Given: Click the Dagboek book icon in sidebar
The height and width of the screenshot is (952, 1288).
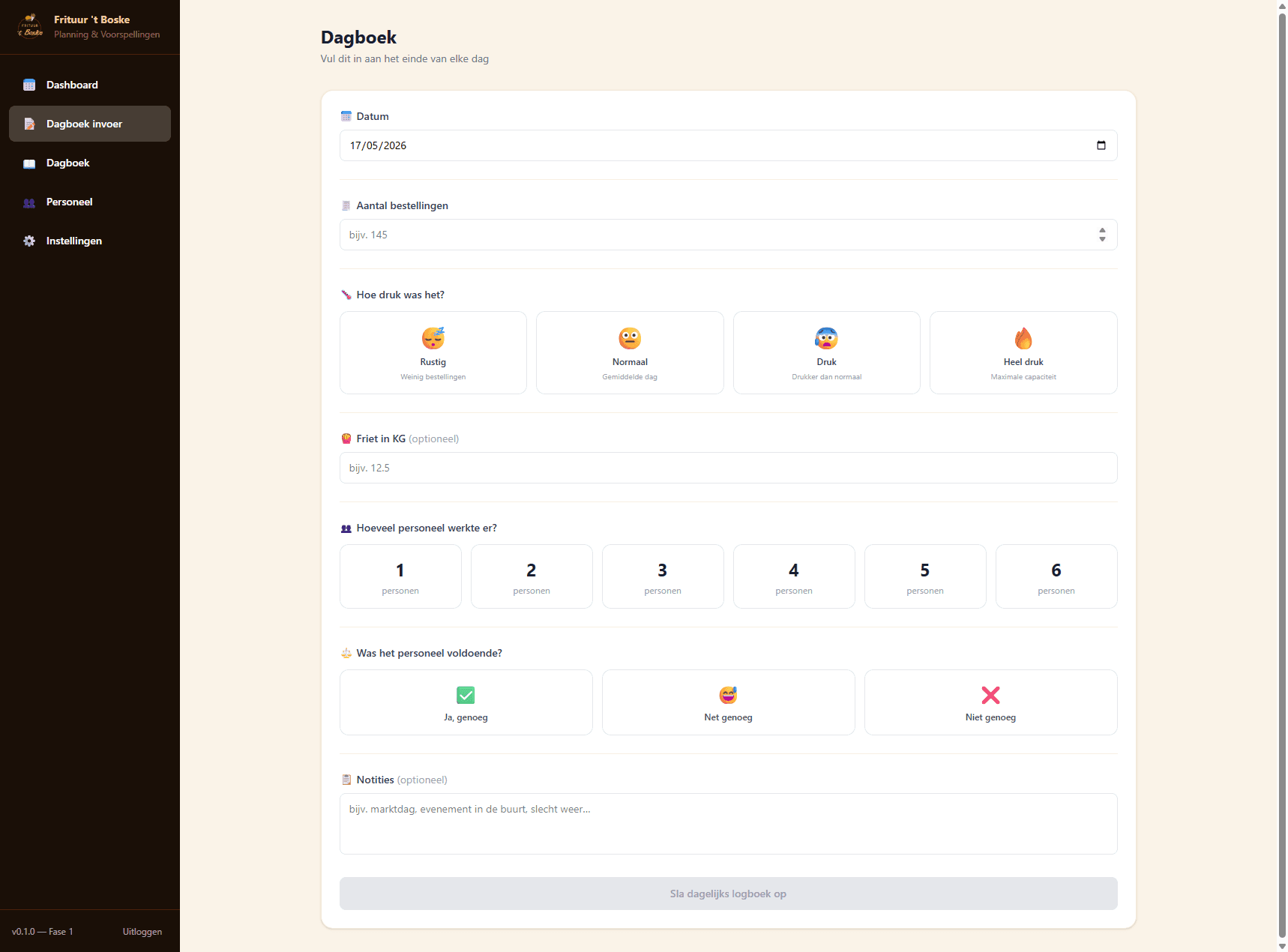Looking at the screenshot, I should tap(29, 163).
